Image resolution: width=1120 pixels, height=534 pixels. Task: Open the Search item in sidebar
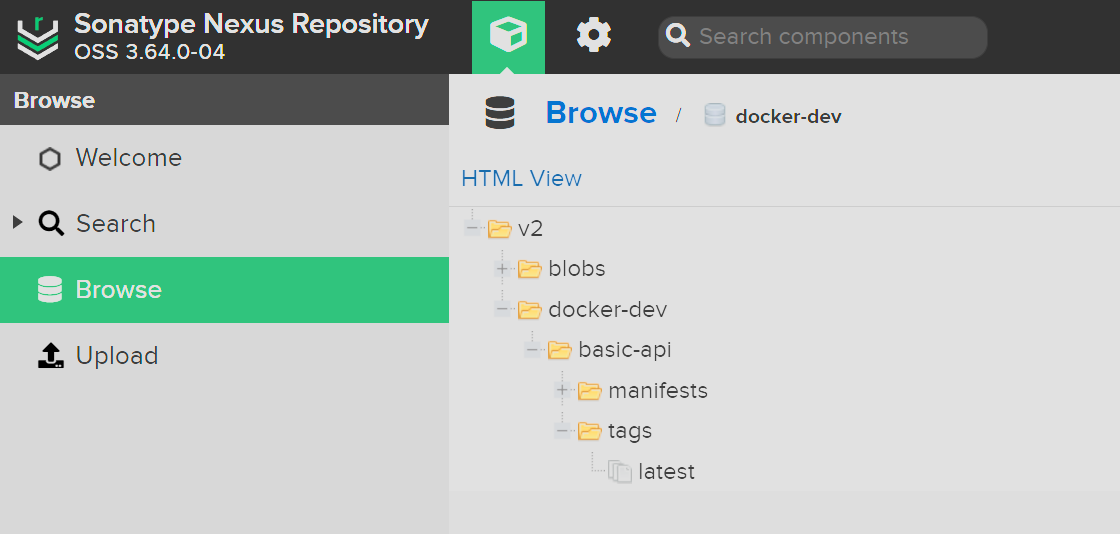(x=224, y=224)
